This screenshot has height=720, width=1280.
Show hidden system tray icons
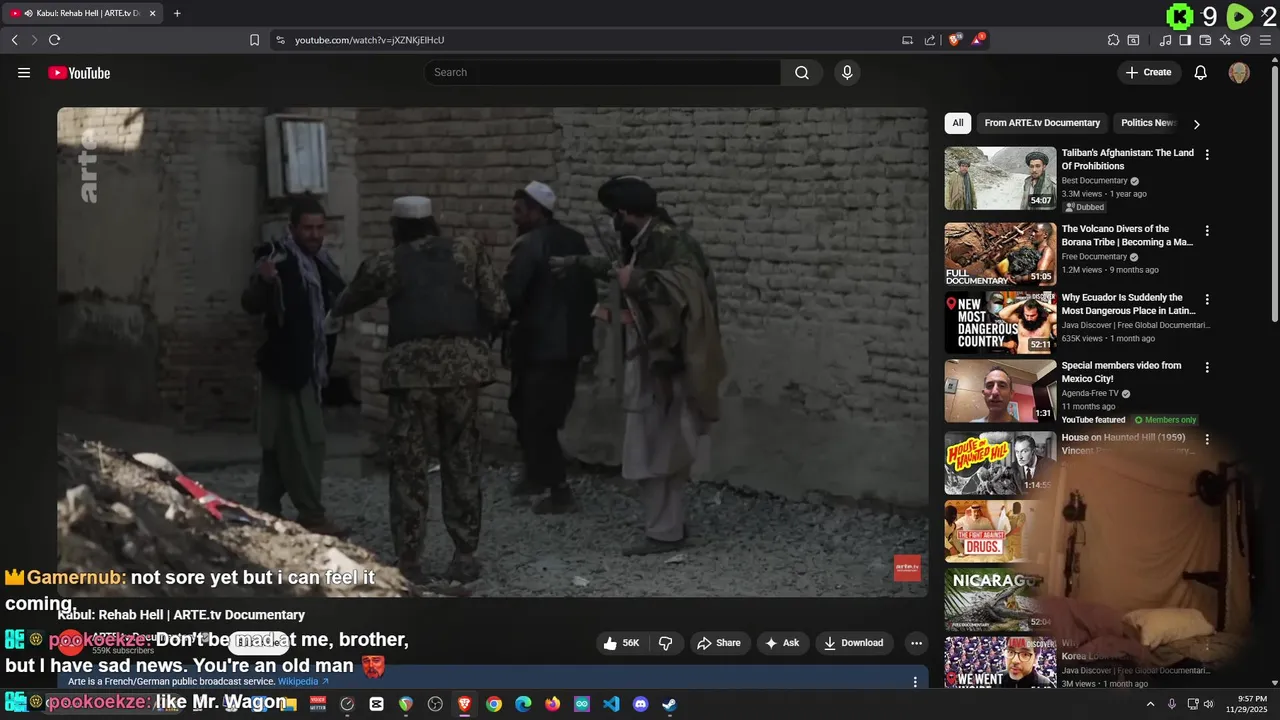pos(1149,704)
